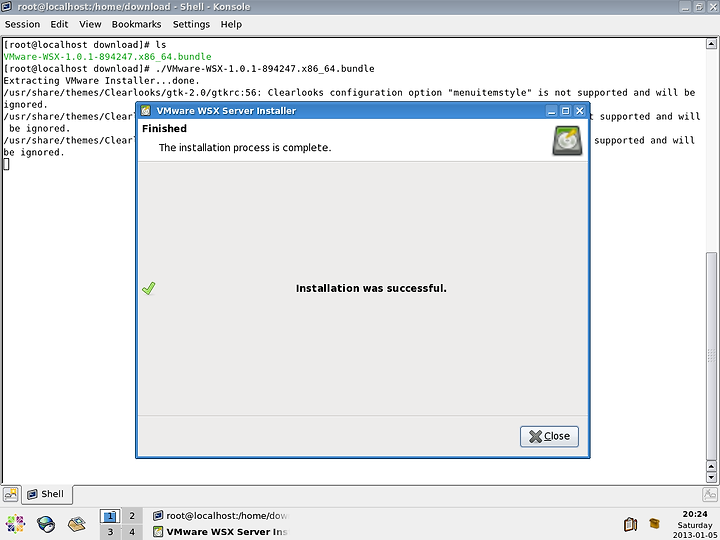Viewport: 720px width, 540px height.
Task: Open the Help menu in Konsole
Action: pyautogui.click(x=231, y=24)
